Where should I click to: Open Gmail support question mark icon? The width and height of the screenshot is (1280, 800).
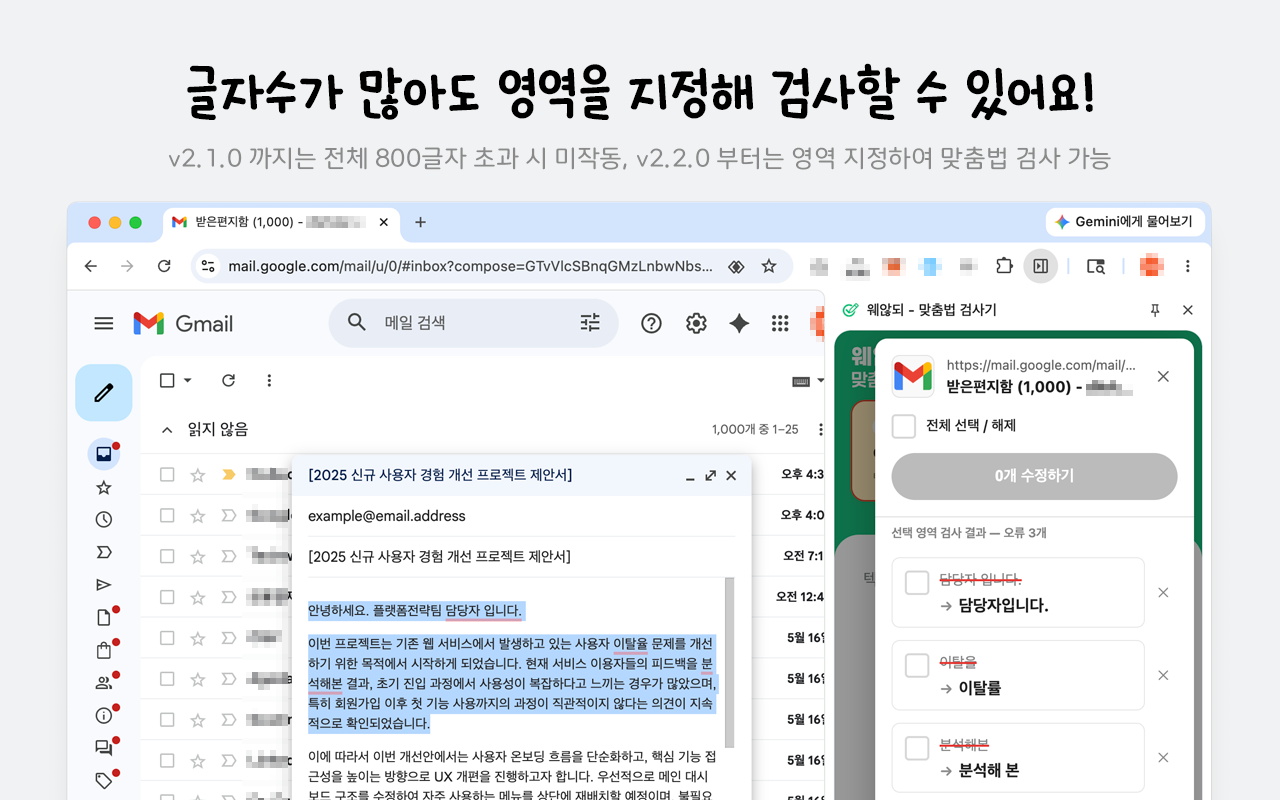[651, 323]
